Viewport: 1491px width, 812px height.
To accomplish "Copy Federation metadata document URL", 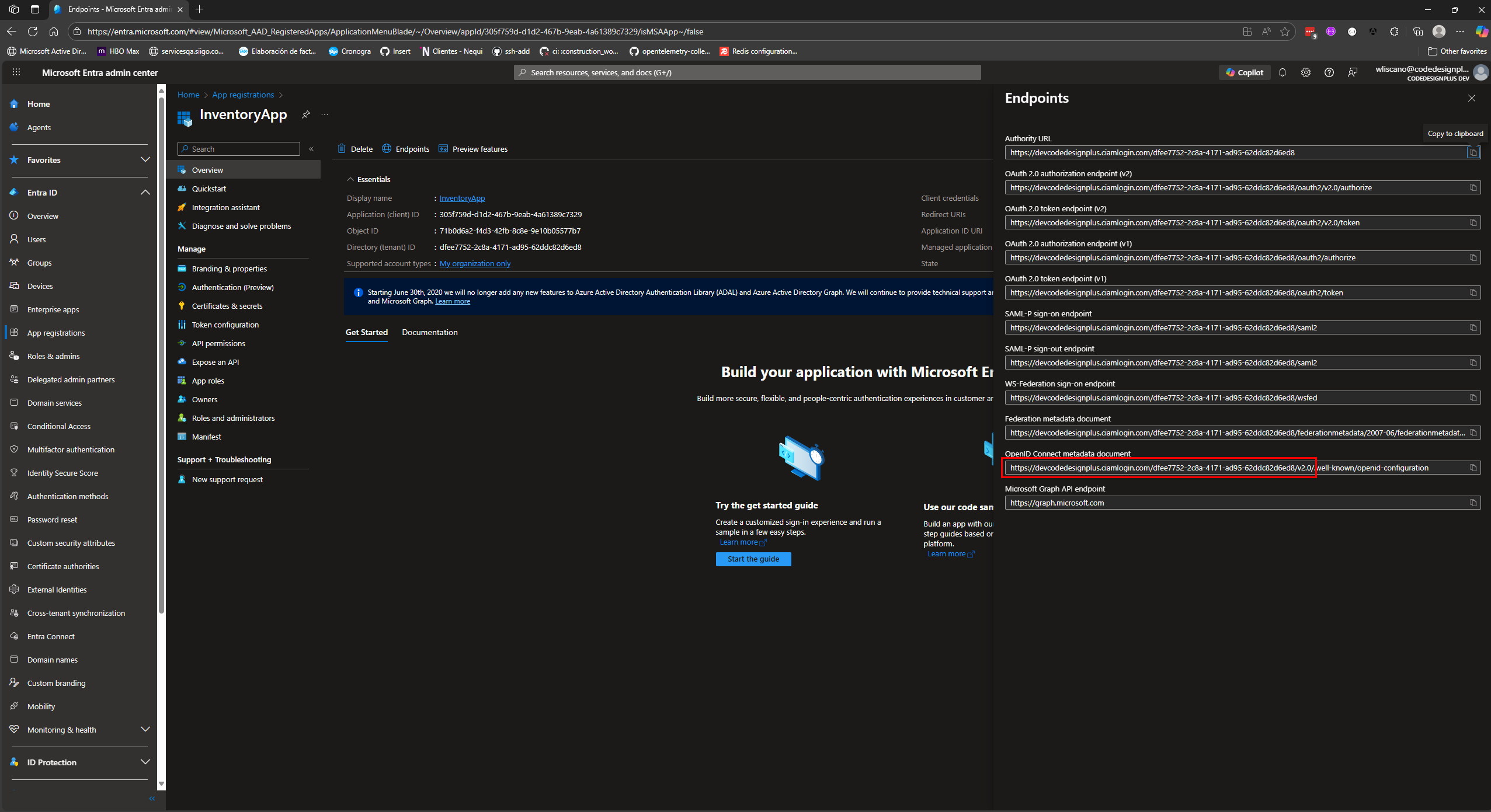I will point(1473,433).
